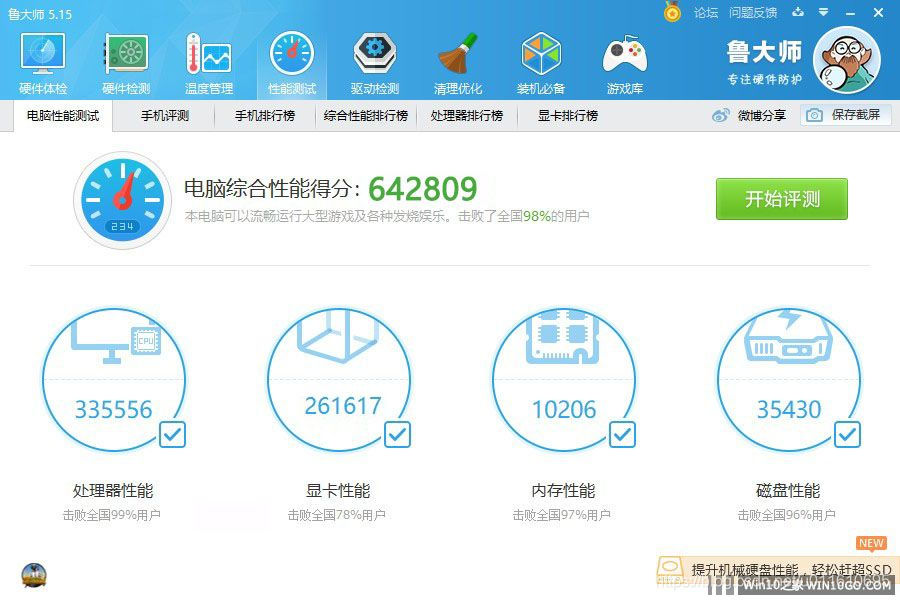Click the 保存截屏 button

coord(847,115)
